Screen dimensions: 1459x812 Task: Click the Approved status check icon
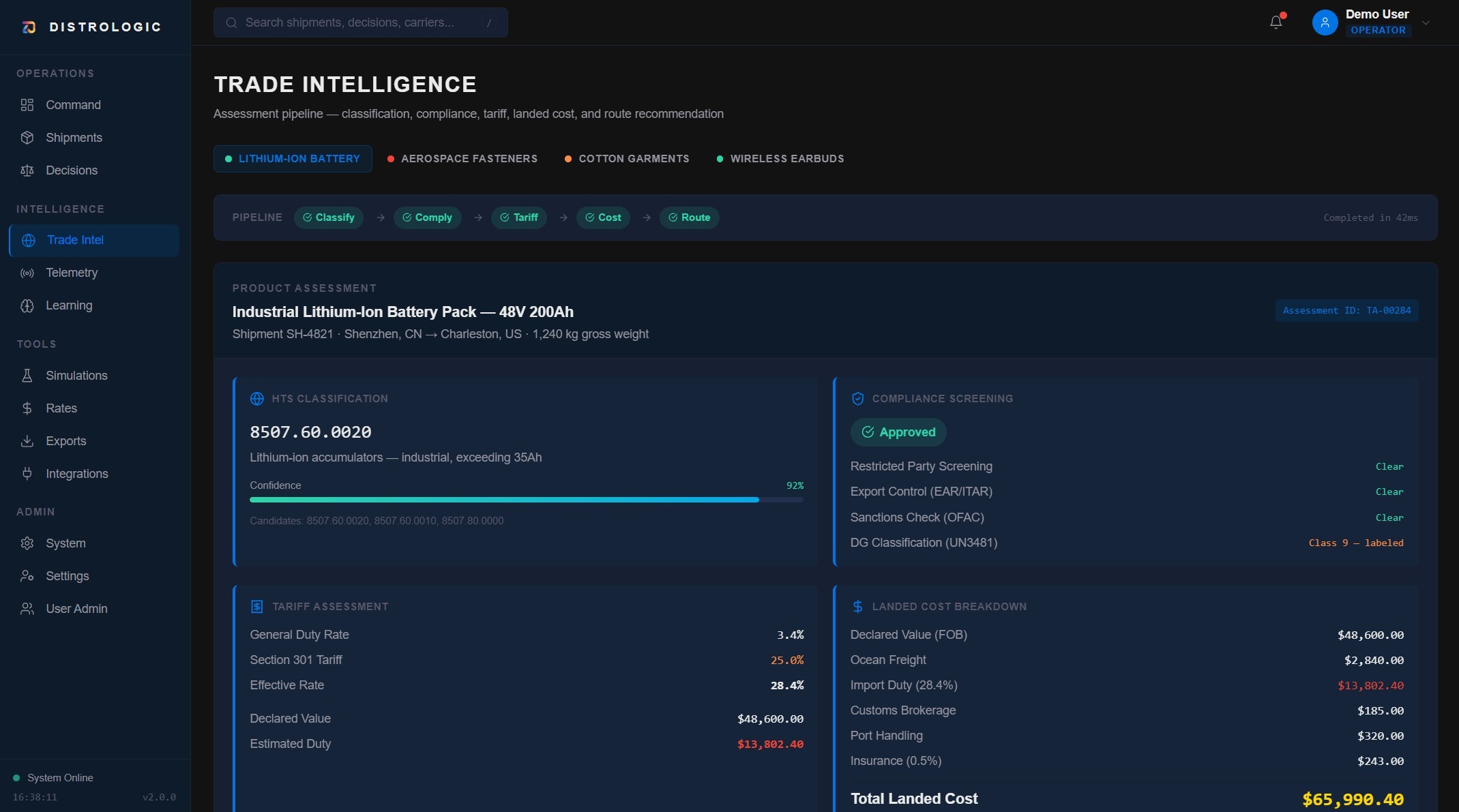868,432
